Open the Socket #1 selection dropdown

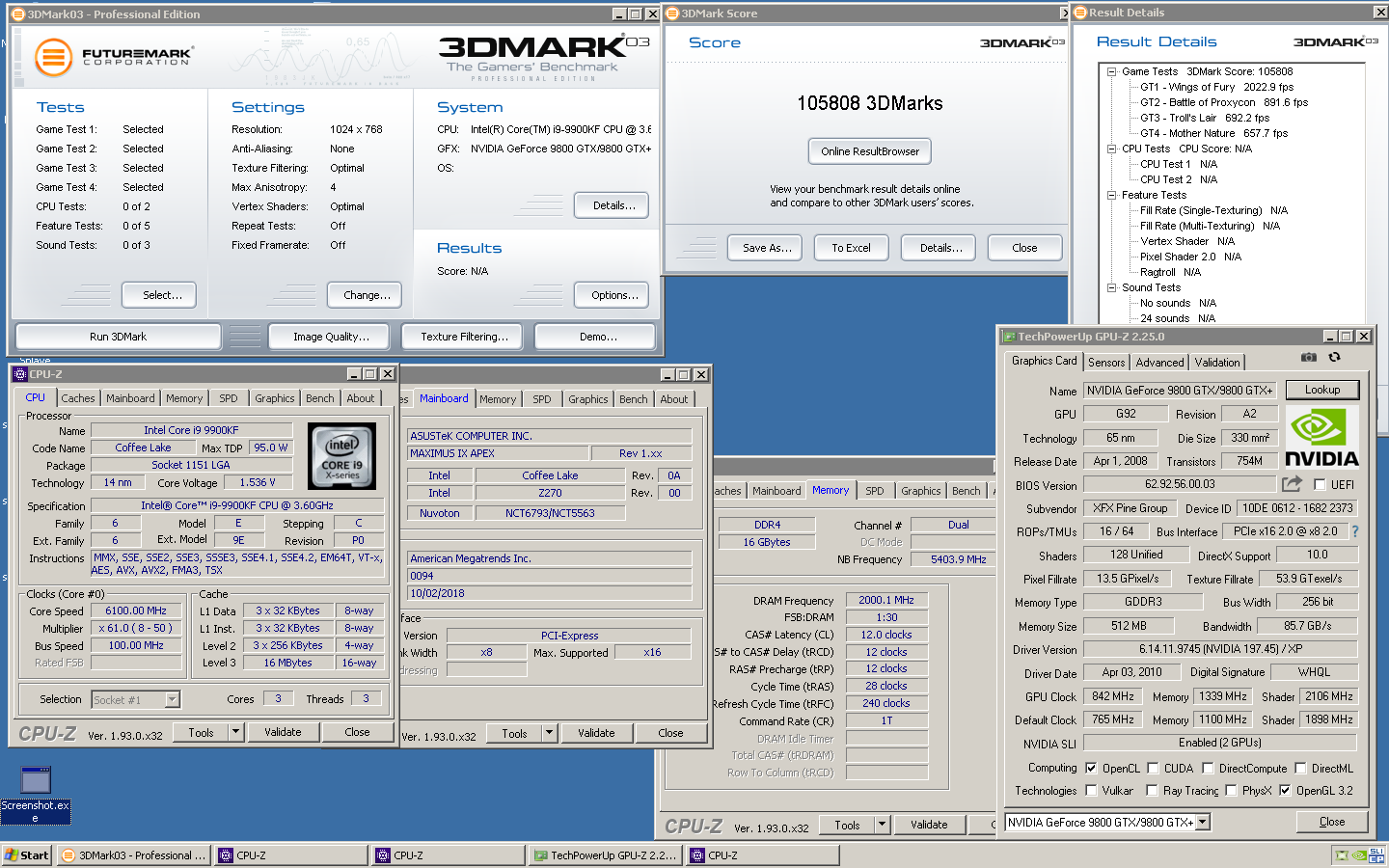point(173,699)
